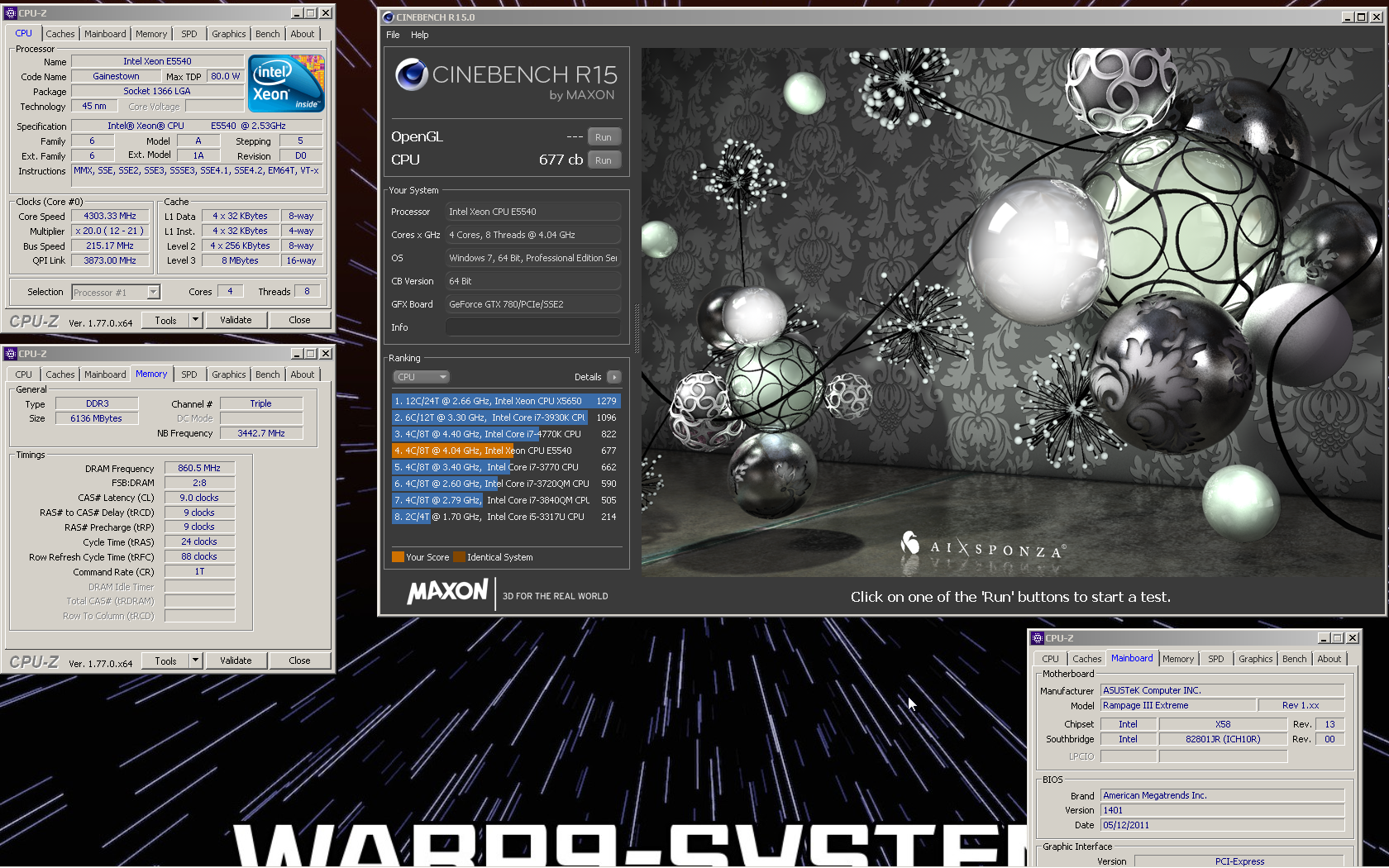Open Bench tab in top CPU-Z window

pos(268,34)
